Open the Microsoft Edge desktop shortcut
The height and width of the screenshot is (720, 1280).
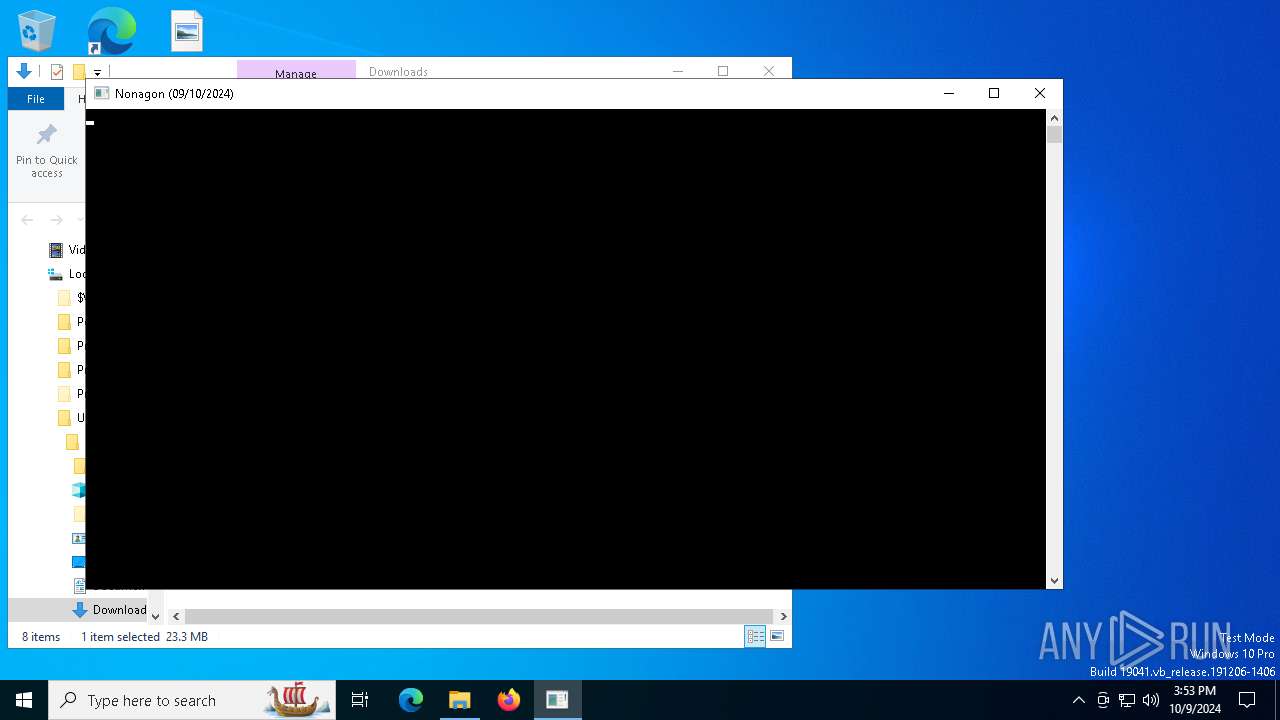click(111, 31)
